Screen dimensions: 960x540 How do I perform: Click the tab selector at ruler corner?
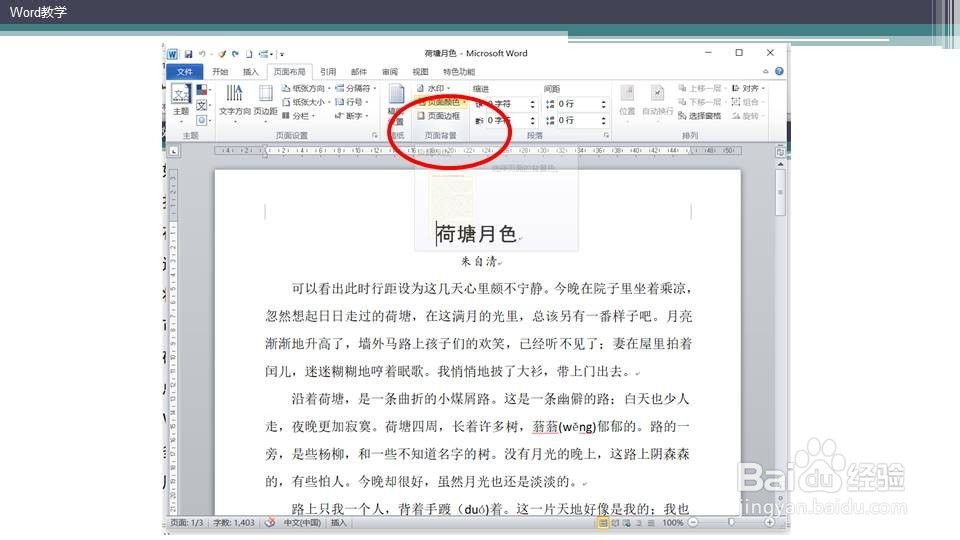pyautogui.click(x=174, y=151)
